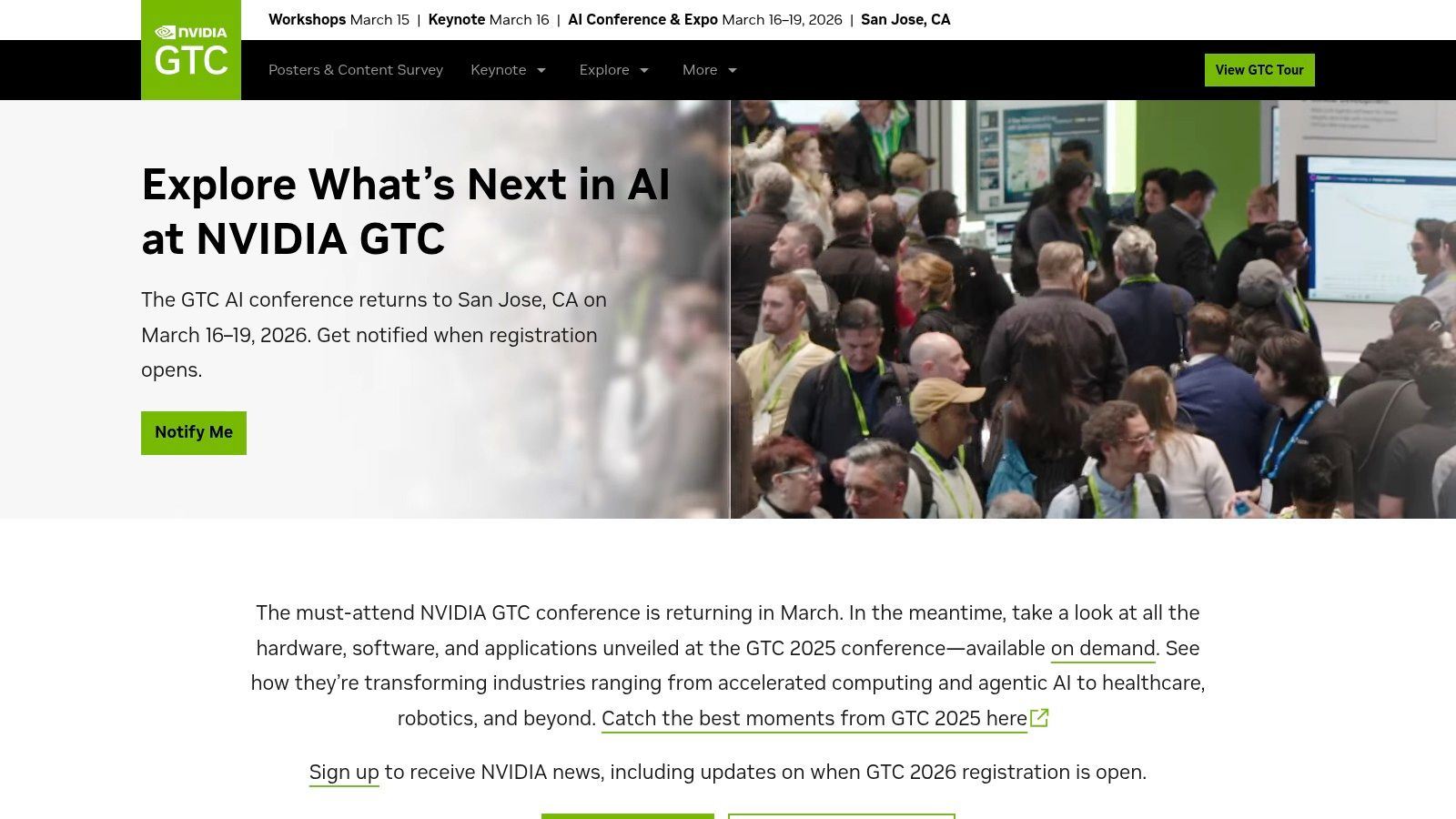Screen dimensions: 1456x819
Task: Select 'Workshops March 15' in top bar
Action: pyautogui.click(x=339, y=20)
